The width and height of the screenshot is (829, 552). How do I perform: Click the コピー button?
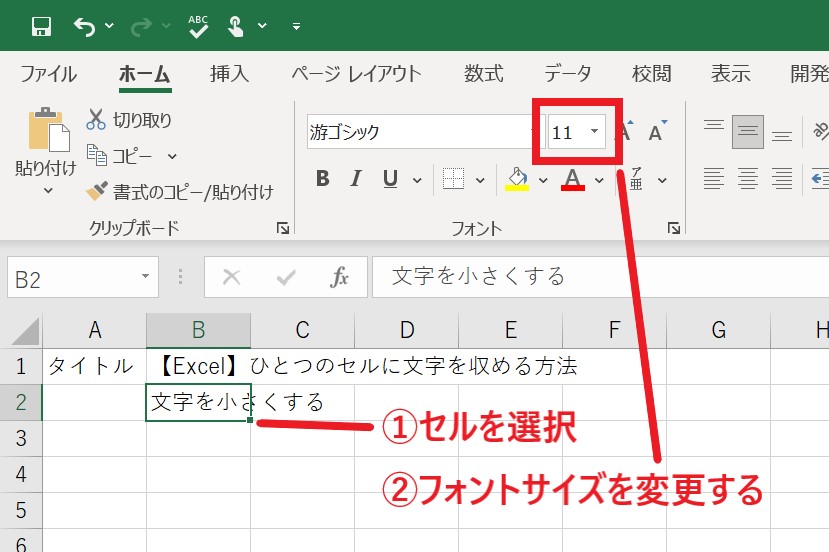(119, 156)
